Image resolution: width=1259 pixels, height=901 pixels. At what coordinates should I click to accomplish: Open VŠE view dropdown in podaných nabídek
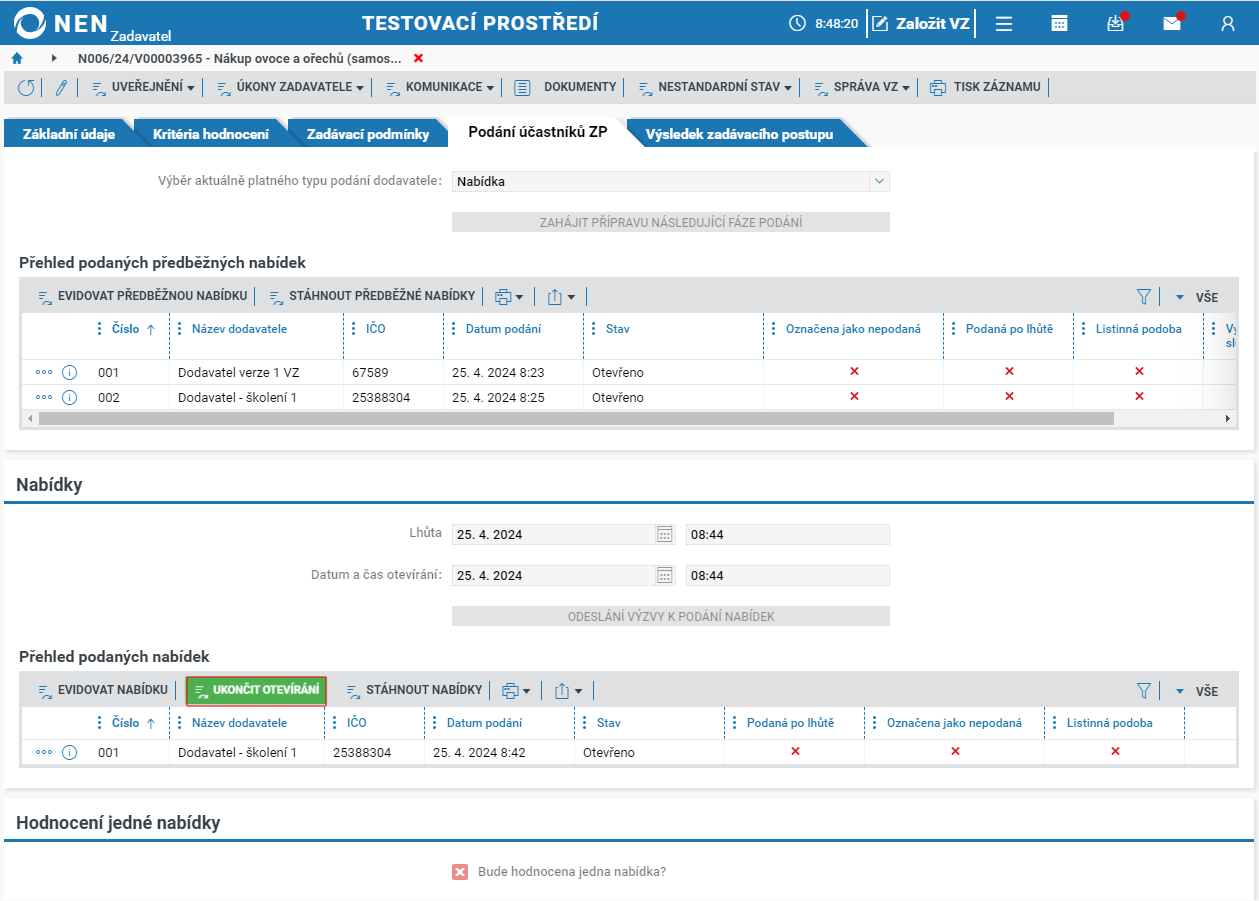pyautogui.click(x=1196, y=690)
